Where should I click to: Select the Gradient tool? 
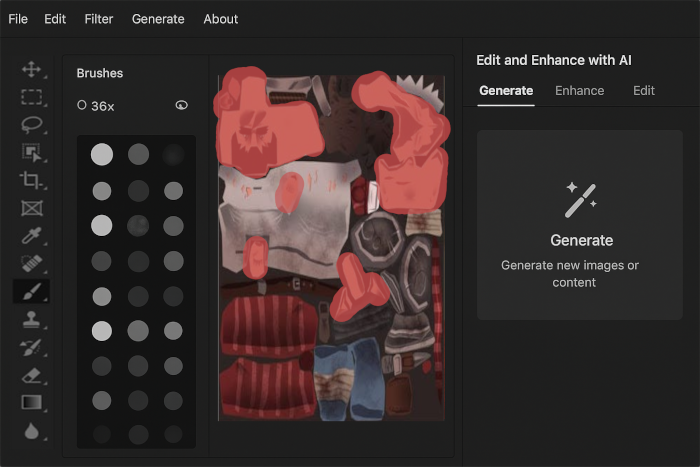coord(31,402)
